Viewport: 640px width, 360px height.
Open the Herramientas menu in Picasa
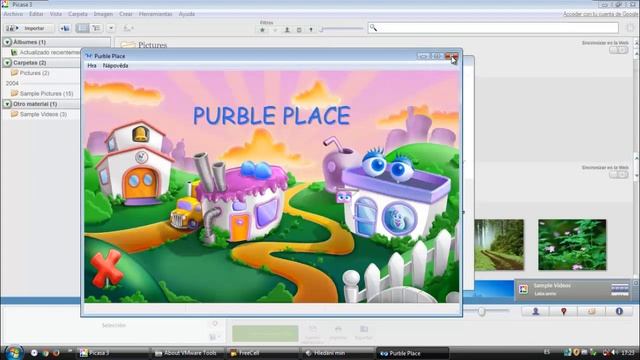point(156,14)
